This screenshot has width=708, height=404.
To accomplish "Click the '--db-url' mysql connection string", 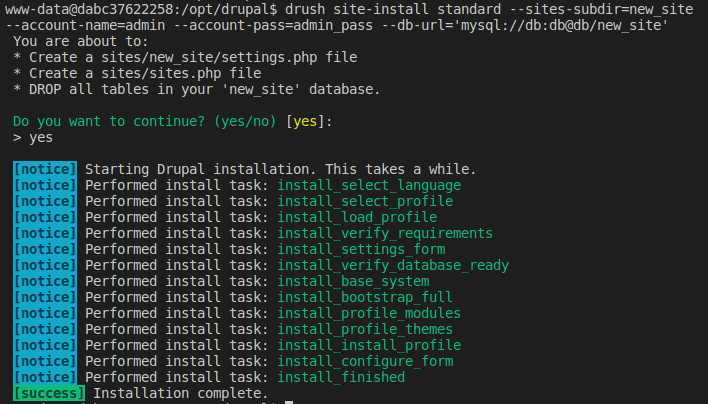I will 525,25.
